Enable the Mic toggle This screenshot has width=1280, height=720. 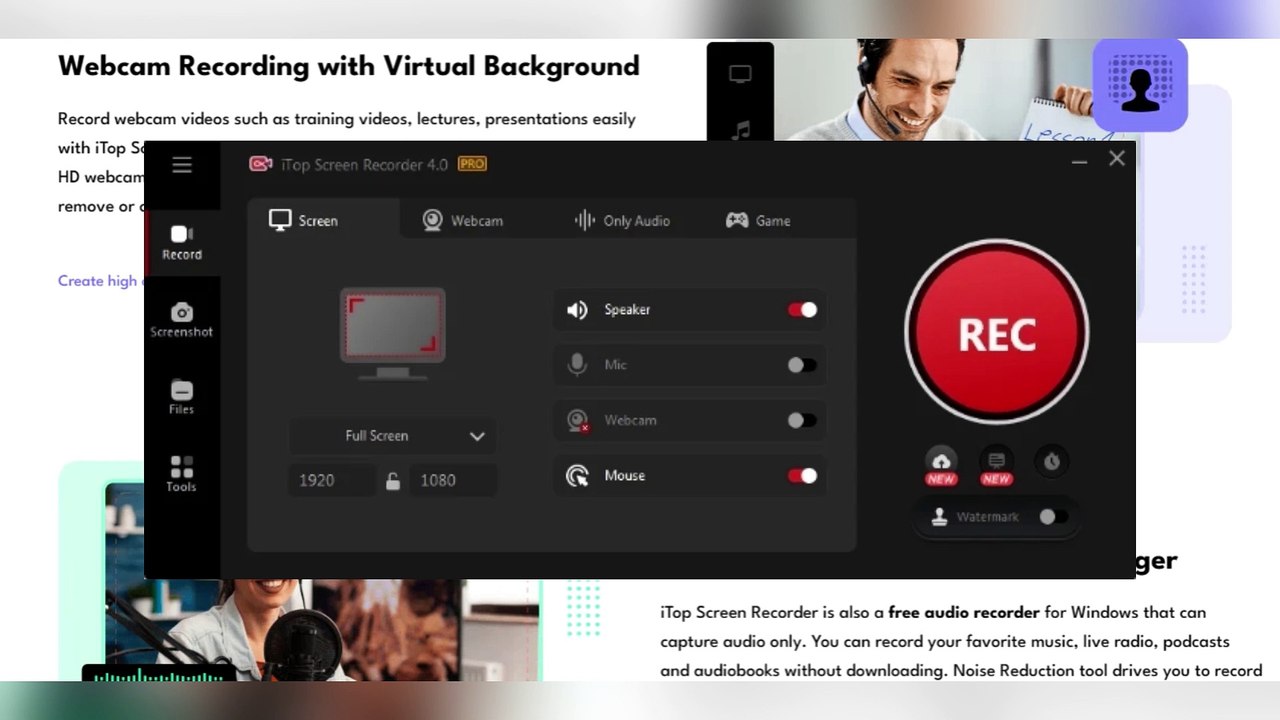(x=802, y=365)
